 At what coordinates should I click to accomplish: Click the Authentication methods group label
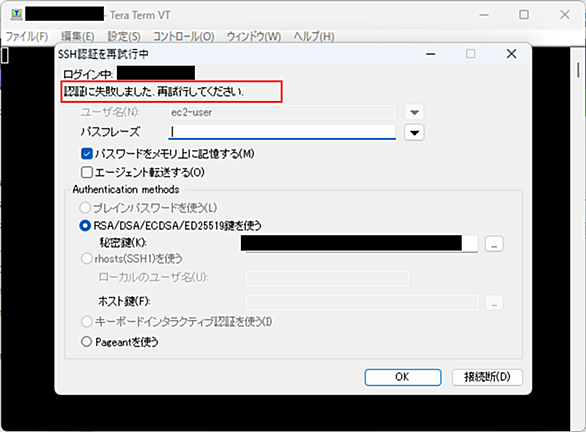pyautogui.click(x=126, y=189)
